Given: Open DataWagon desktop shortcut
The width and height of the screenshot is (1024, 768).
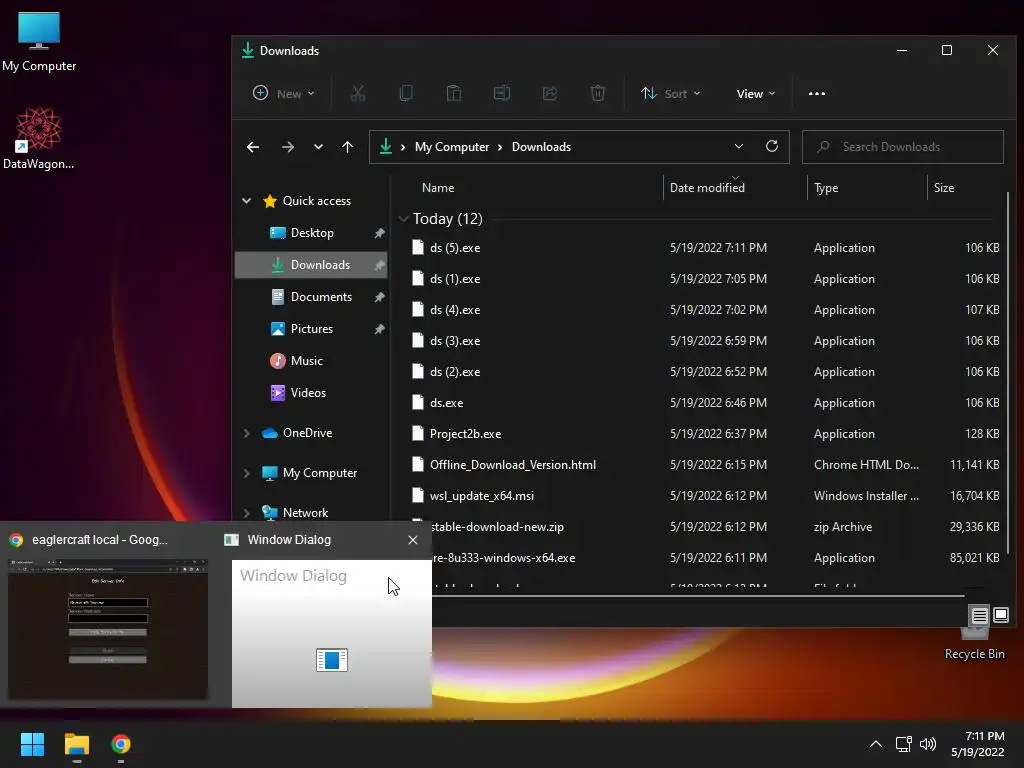Looking at the screenshot, I should point(39,138).
